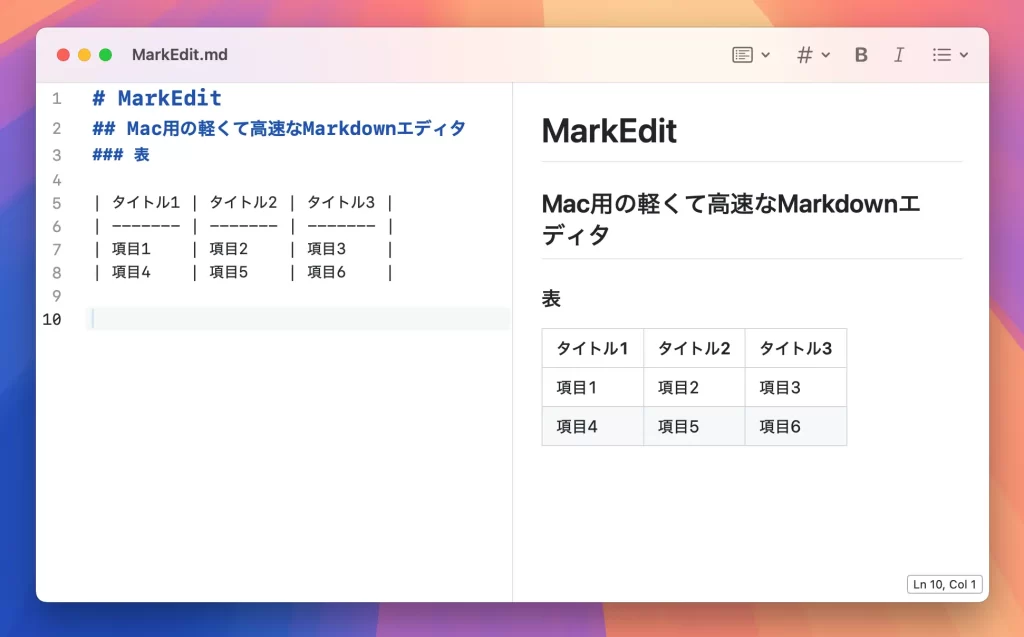Click '項目5' in editor source line 8
1024x637 pixels.
229,272
